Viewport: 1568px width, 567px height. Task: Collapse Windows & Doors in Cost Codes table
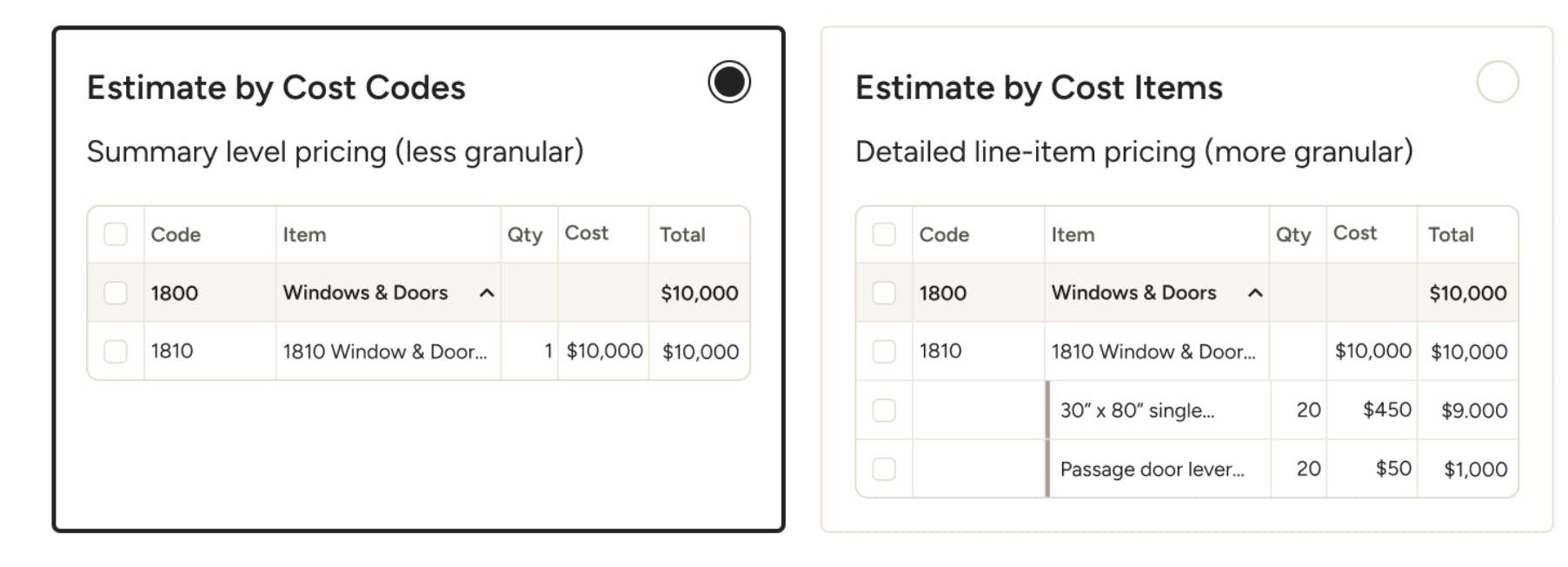487,293
